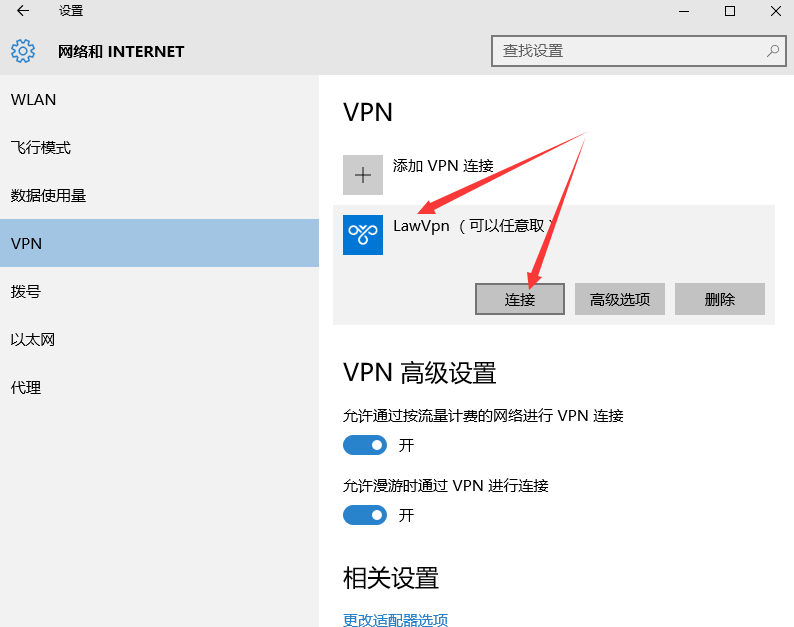The height and width of the screenshot is (627, 794).
Task: Click the 查找设置 search field
Action: (x=628, y=50)
